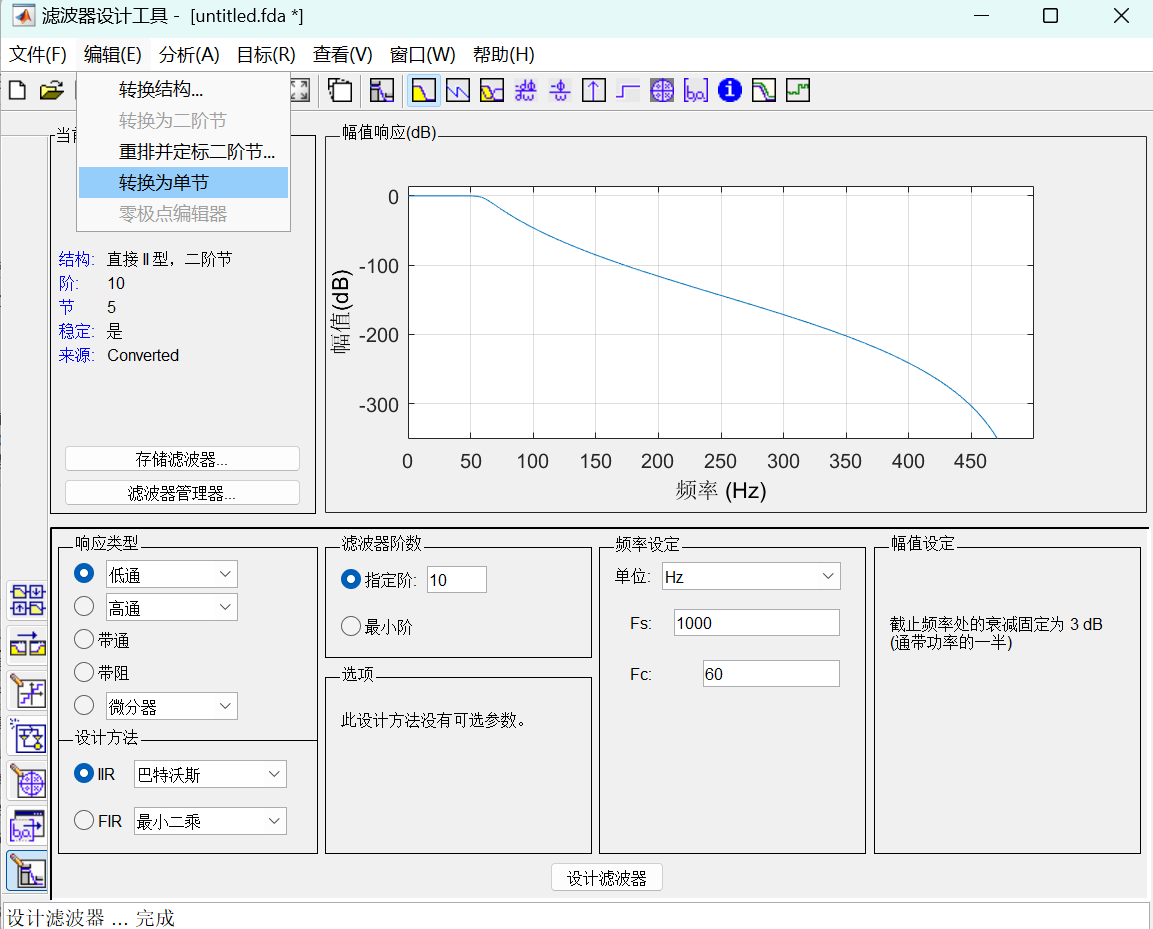
Task: Choose the IIR design method radio button
Action: click(x=84, y=773)
